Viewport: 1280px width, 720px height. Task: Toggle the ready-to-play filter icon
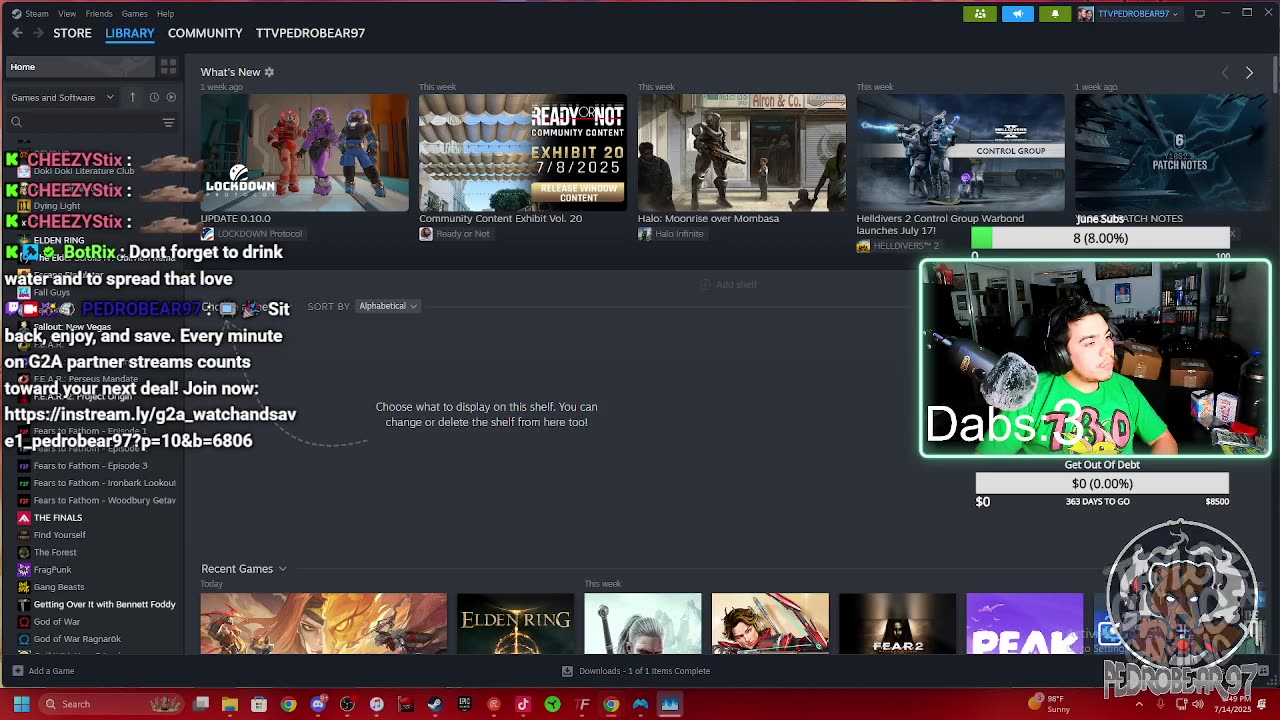[x=171, y=97]
